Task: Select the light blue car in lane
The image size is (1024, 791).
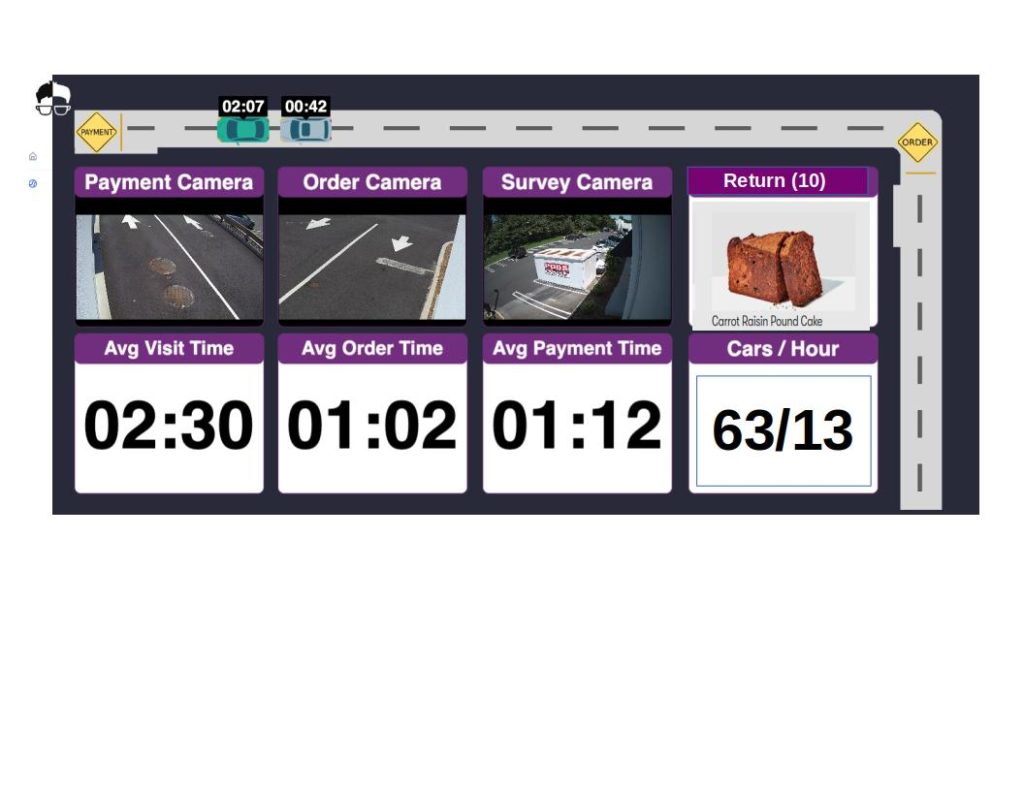Action: point(306,129)
